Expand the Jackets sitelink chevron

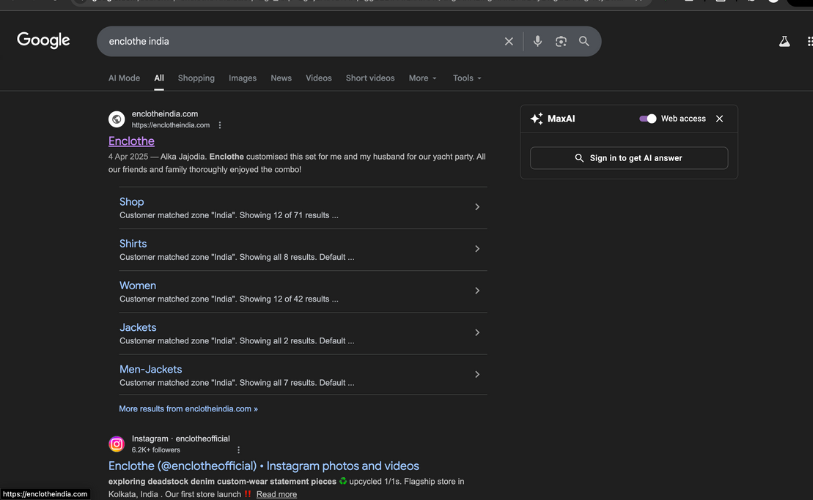[477, 332]
